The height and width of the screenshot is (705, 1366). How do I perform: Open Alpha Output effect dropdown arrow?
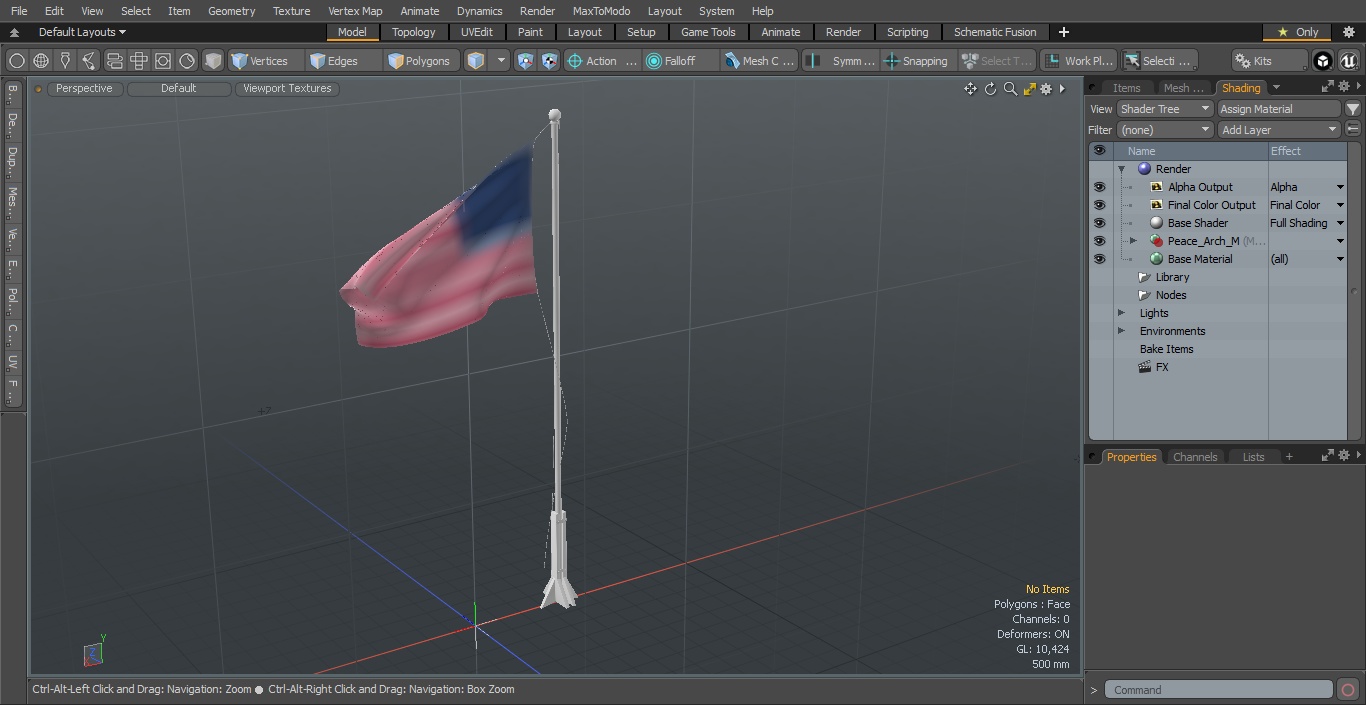(x=1340, y=187)
